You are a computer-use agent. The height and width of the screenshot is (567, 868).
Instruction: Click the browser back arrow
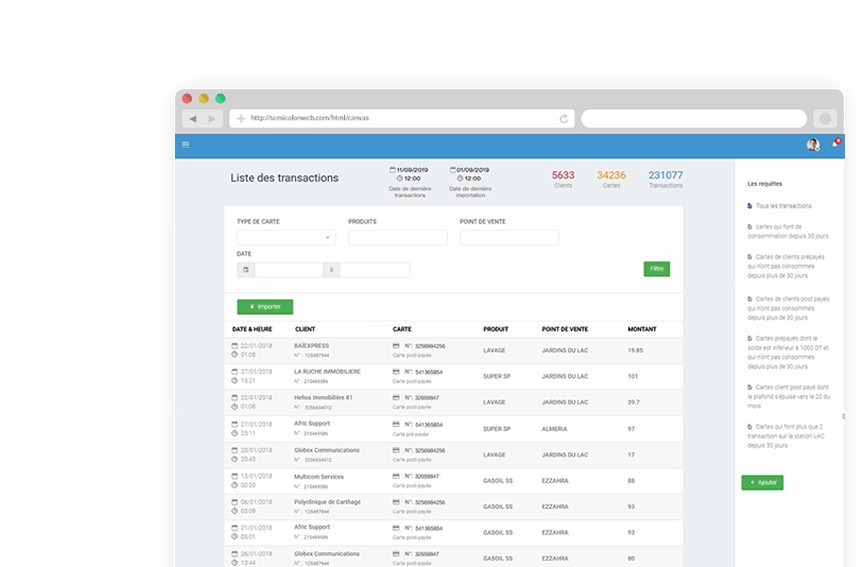(192, 119)
